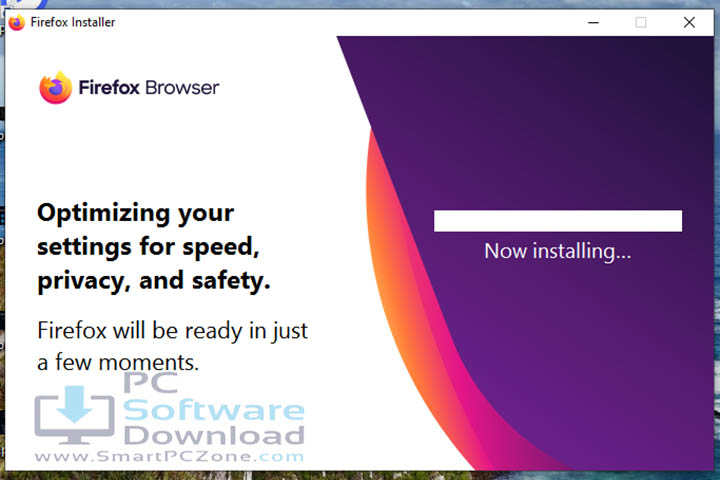The height and width of the screenshot is (480, 720).
Task: Click the Firefox icon in the title bar
Action: [x=17, y=22]
